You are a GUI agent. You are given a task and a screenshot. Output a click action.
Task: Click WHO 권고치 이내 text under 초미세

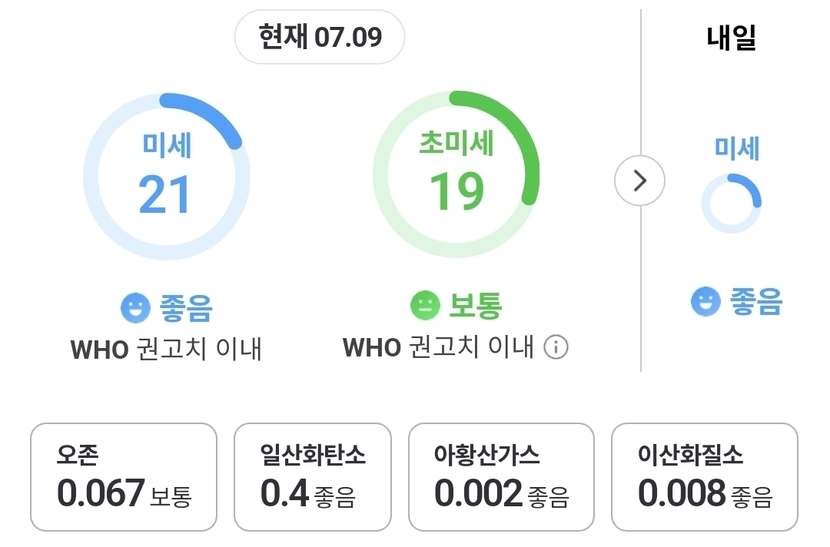tap(438, 347)
